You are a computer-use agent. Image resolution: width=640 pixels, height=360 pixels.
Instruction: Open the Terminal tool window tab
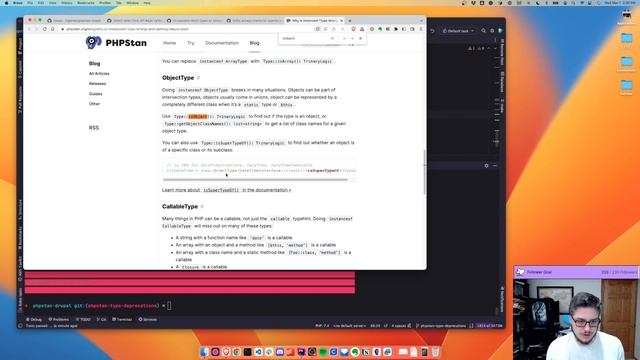point(122,320)
